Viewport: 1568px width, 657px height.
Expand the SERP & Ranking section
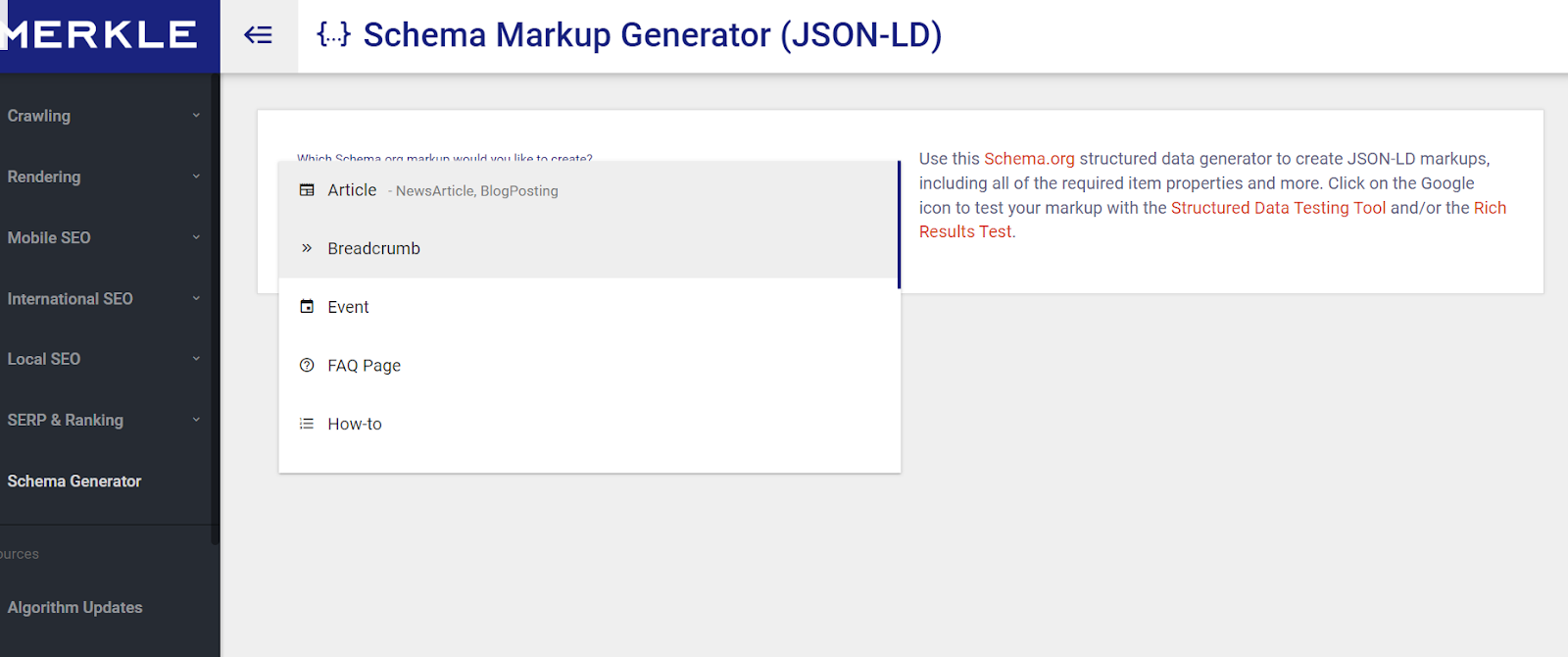196,420
